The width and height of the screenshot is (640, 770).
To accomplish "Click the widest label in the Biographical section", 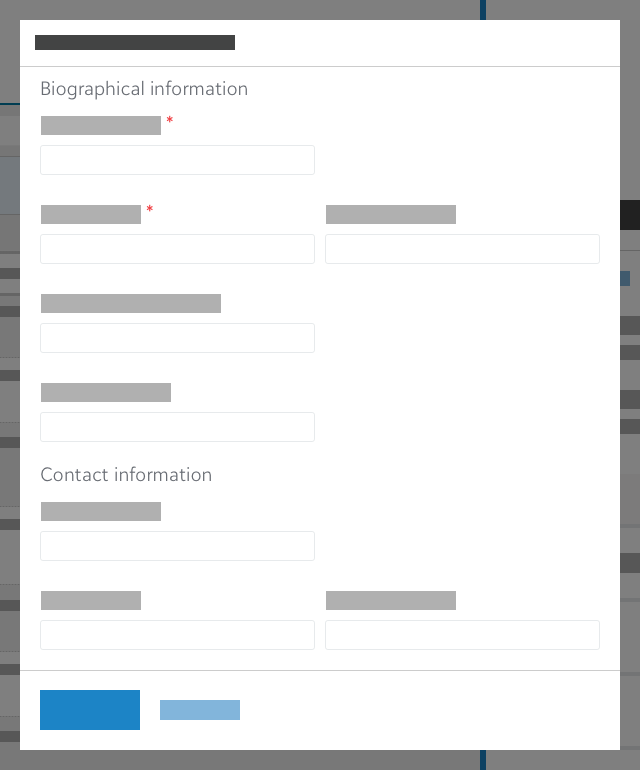I will pos(131,303).
